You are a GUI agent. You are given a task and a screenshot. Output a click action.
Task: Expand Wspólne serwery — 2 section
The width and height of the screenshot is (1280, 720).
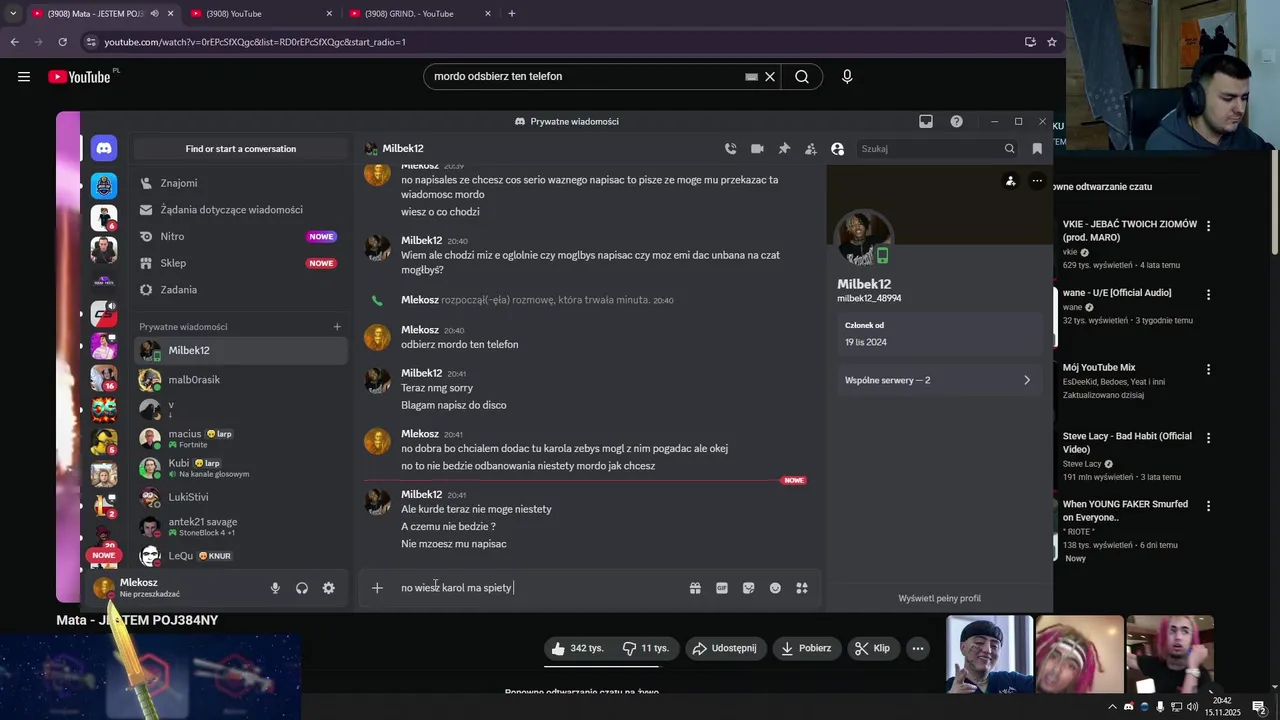938,380
